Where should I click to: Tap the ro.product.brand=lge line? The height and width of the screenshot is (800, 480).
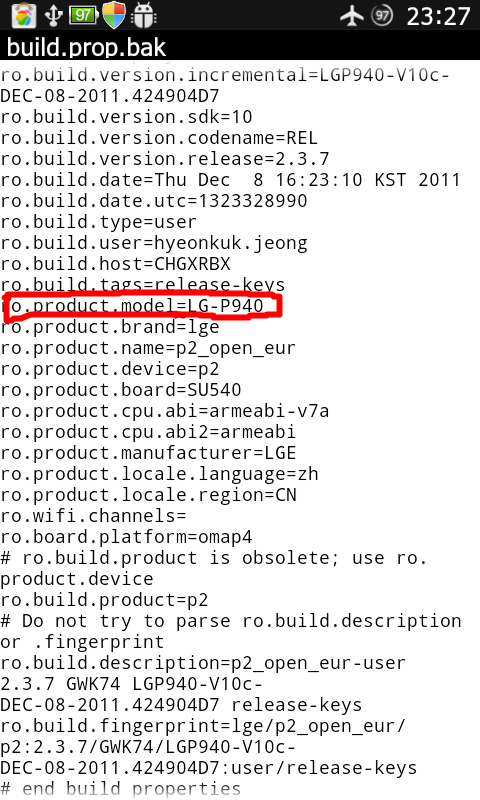tap(110, 327)
